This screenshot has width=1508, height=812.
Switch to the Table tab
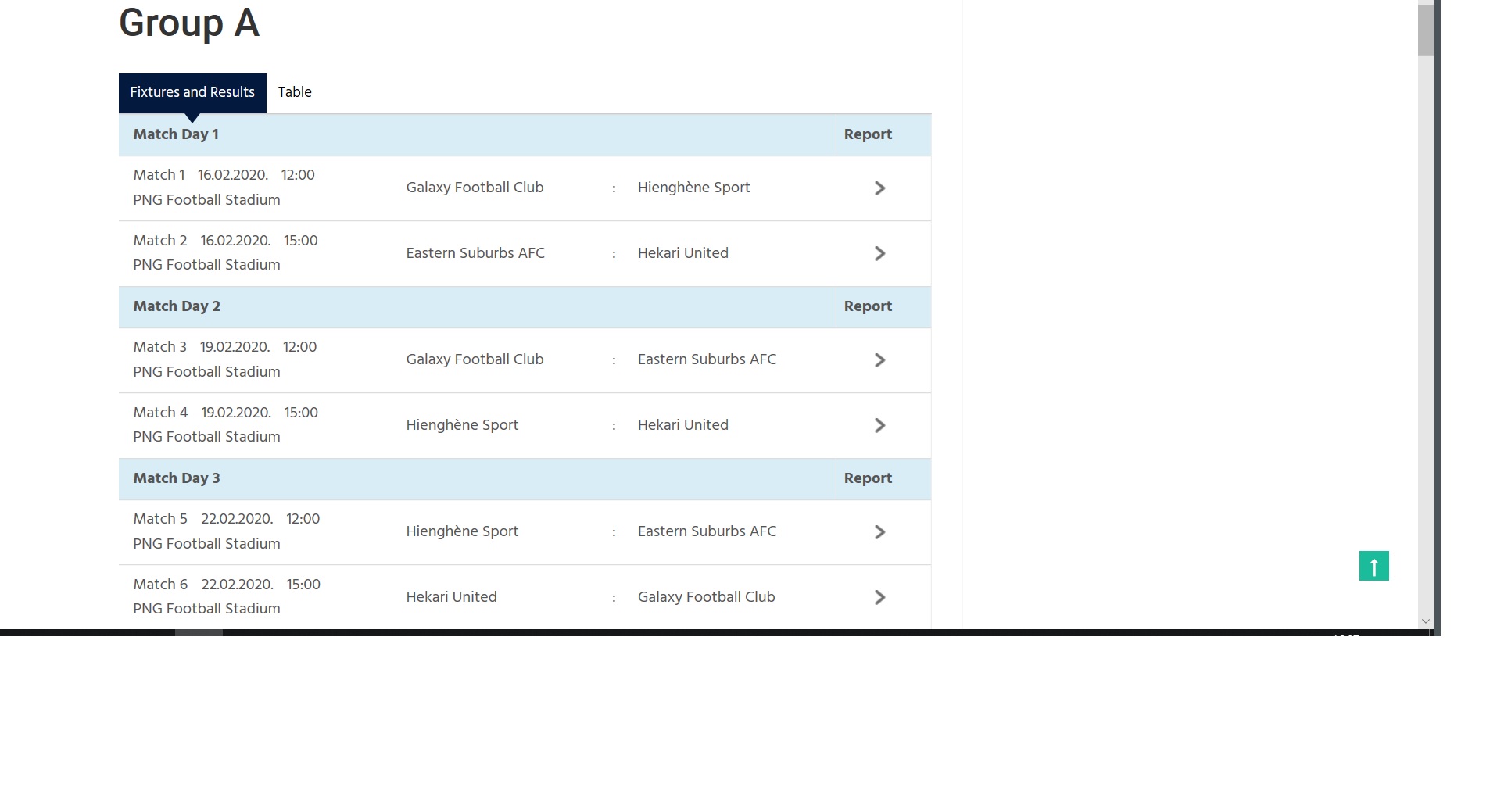(x=295, y=92)
